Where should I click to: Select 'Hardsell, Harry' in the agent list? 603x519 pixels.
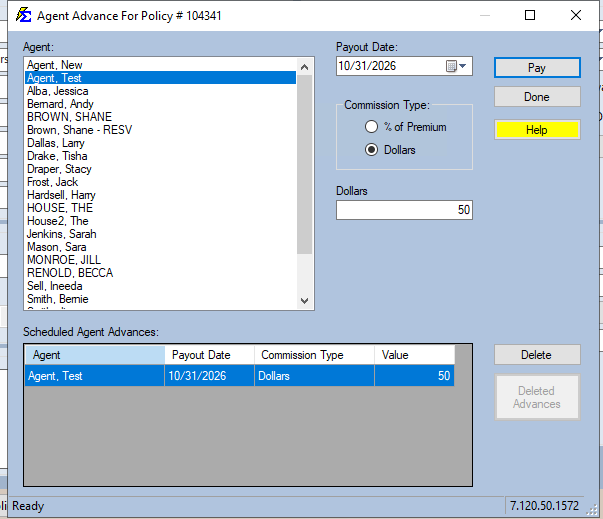pos(160,195)
